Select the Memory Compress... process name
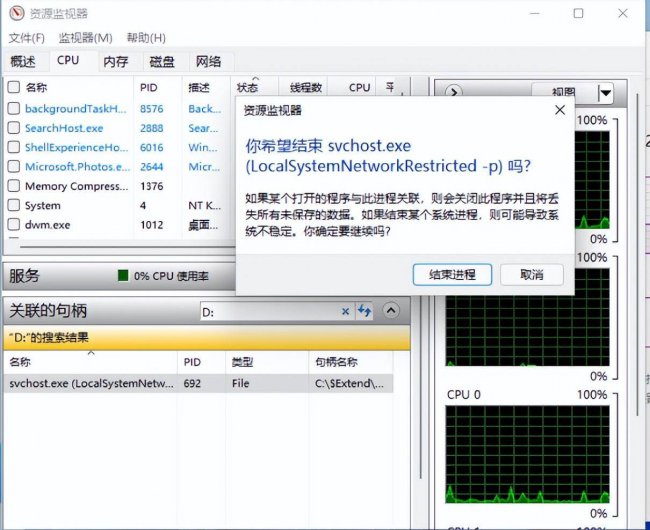The image size is (650, 530). [x=76, y=186]
